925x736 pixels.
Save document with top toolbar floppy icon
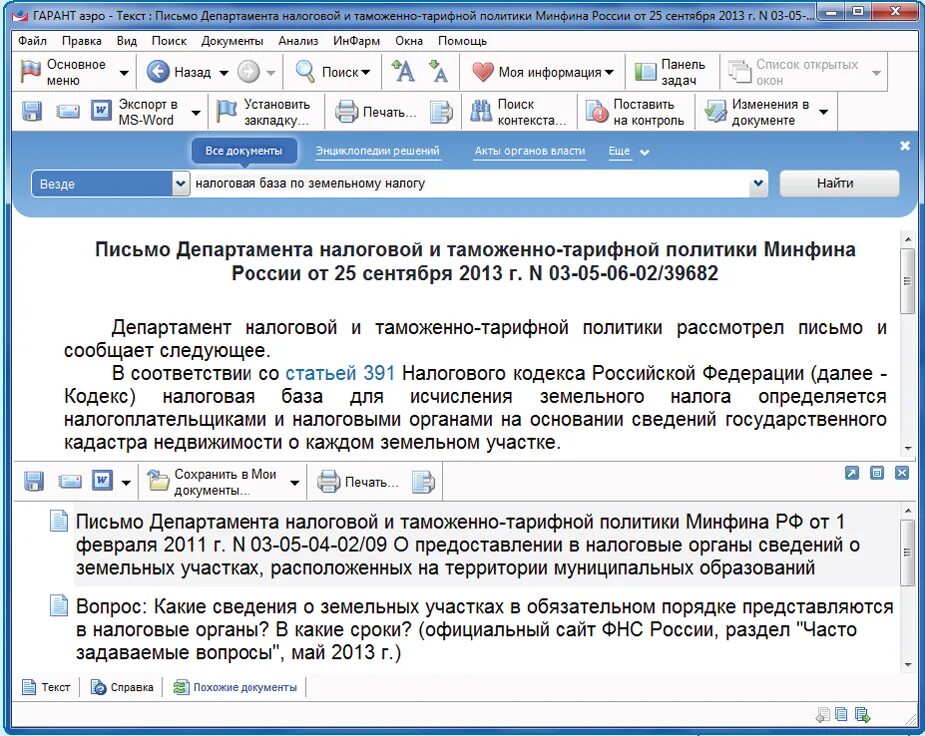point(32,111)
